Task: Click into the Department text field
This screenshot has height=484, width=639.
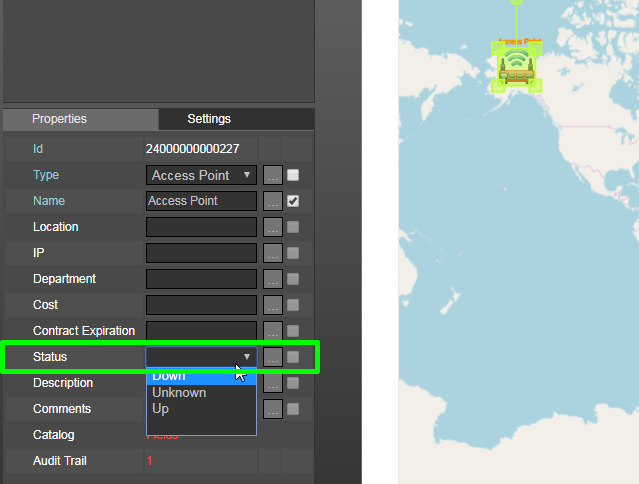Action: pos(201,279)
